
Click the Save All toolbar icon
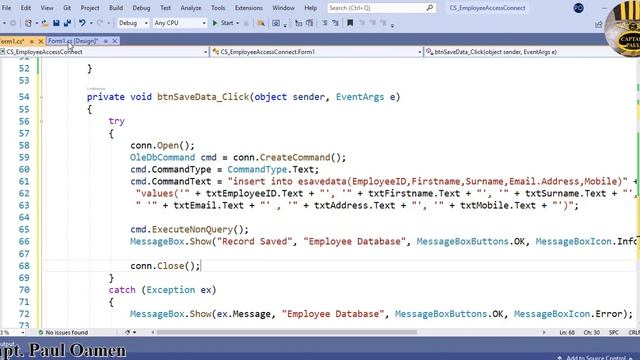tap(67, 23)
